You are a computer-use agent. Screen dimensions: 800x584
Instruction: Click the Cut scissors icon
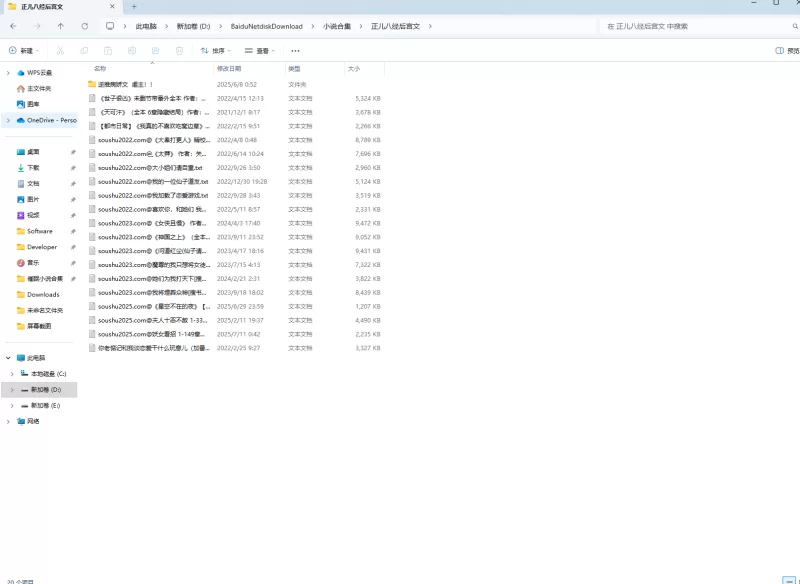click(60, 50)
